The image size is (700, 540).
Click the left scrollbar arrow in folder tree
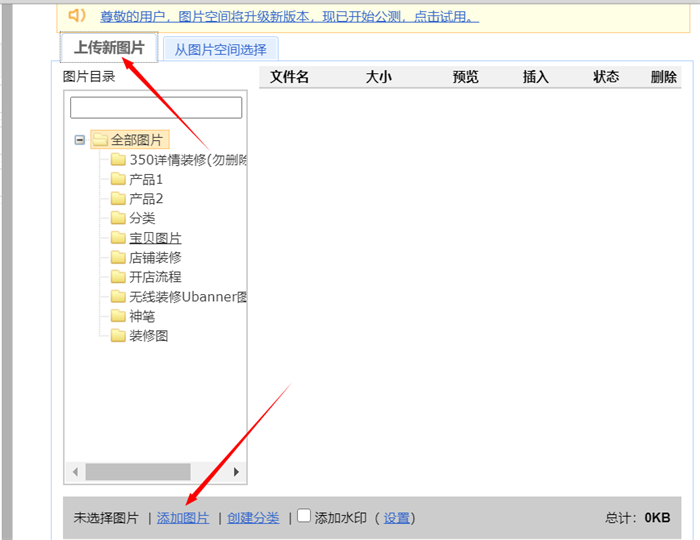coord(74,471)
